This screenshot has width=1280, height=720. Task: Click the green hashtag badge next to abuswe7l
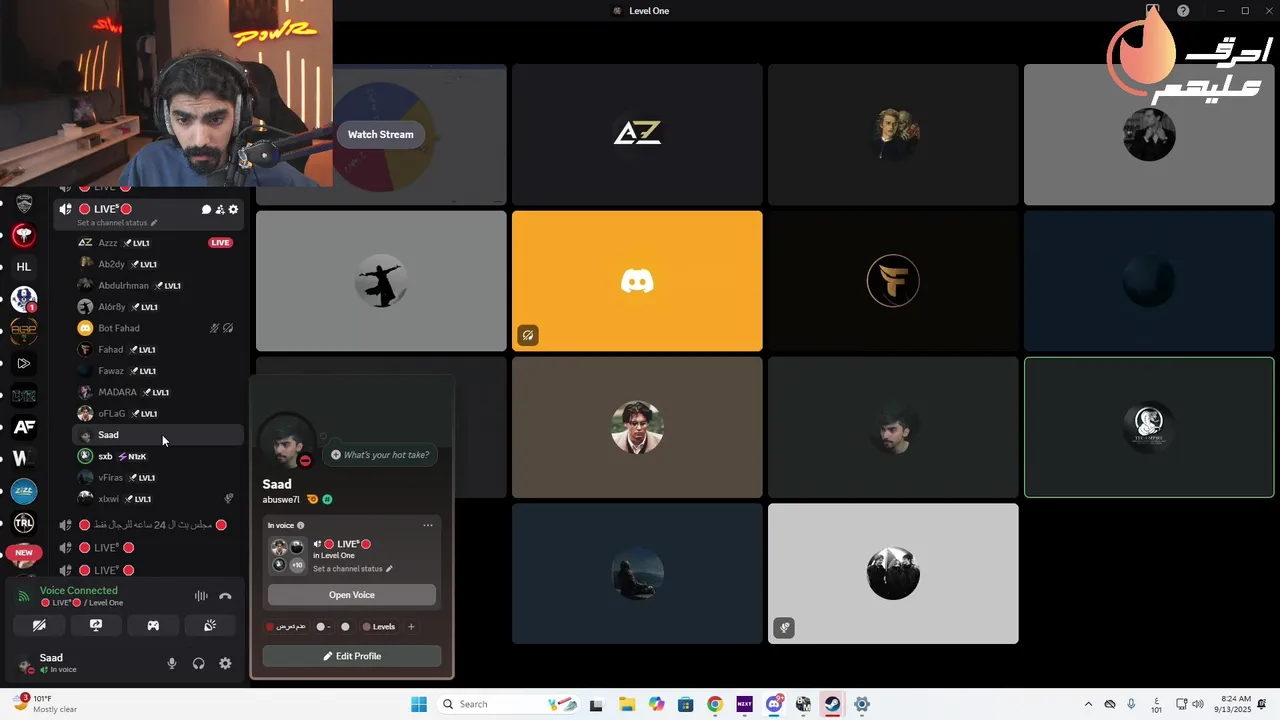(327, 499)
